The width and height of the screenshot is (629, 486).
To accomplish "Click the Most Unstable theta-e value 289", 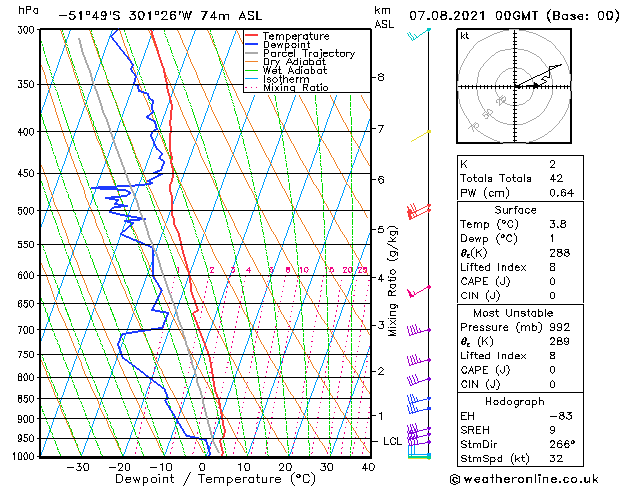I will coord(560,342).
